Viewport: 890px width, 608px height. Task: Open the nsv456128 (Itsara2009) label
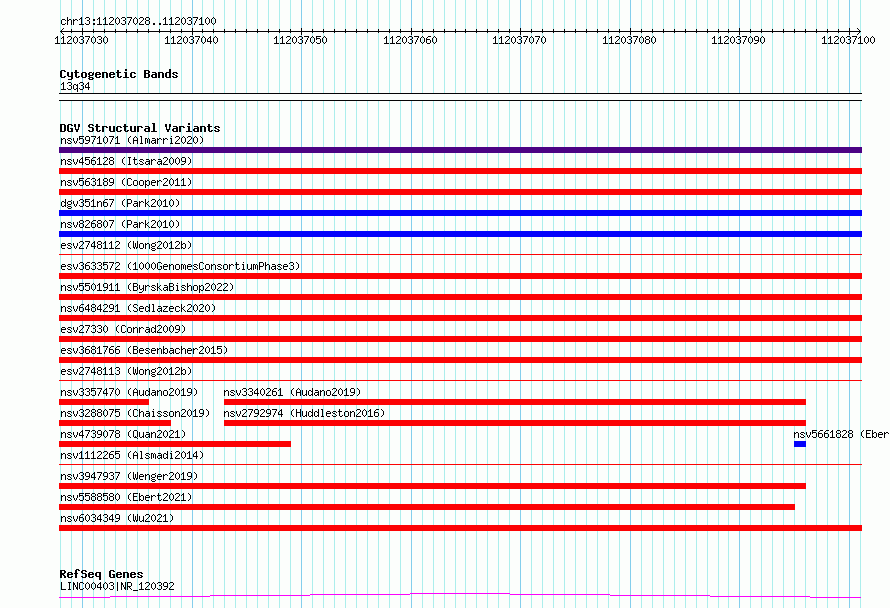126,161
